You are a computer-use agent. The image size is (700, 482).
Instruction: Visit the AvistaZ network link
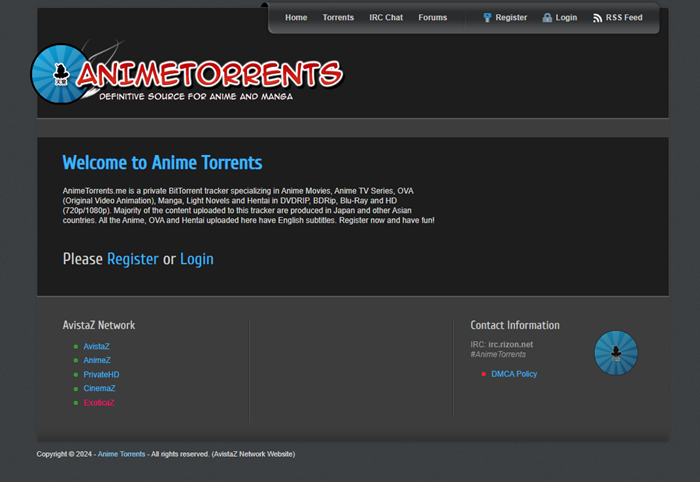click(96, 346)
